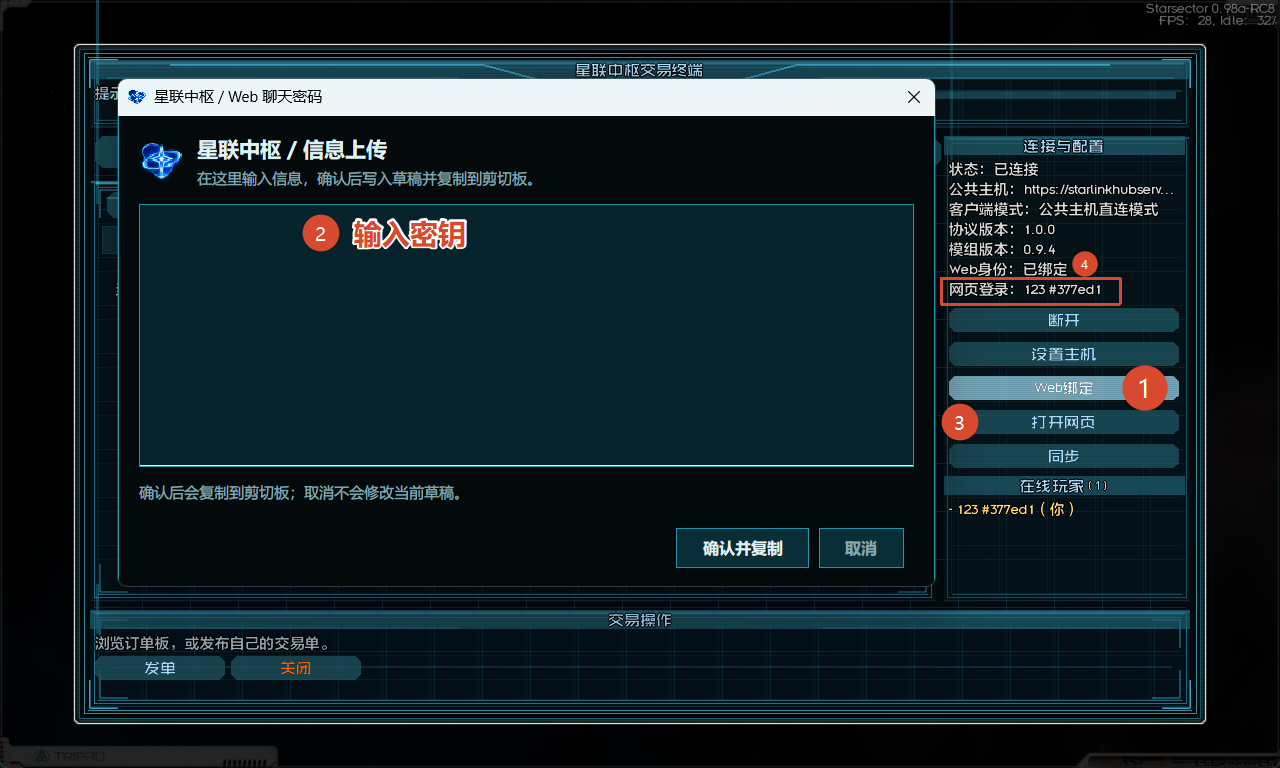This screenshot has height=768, width=1280.
Task: Click the orange 关闭 button
Action: pos(295,668)
